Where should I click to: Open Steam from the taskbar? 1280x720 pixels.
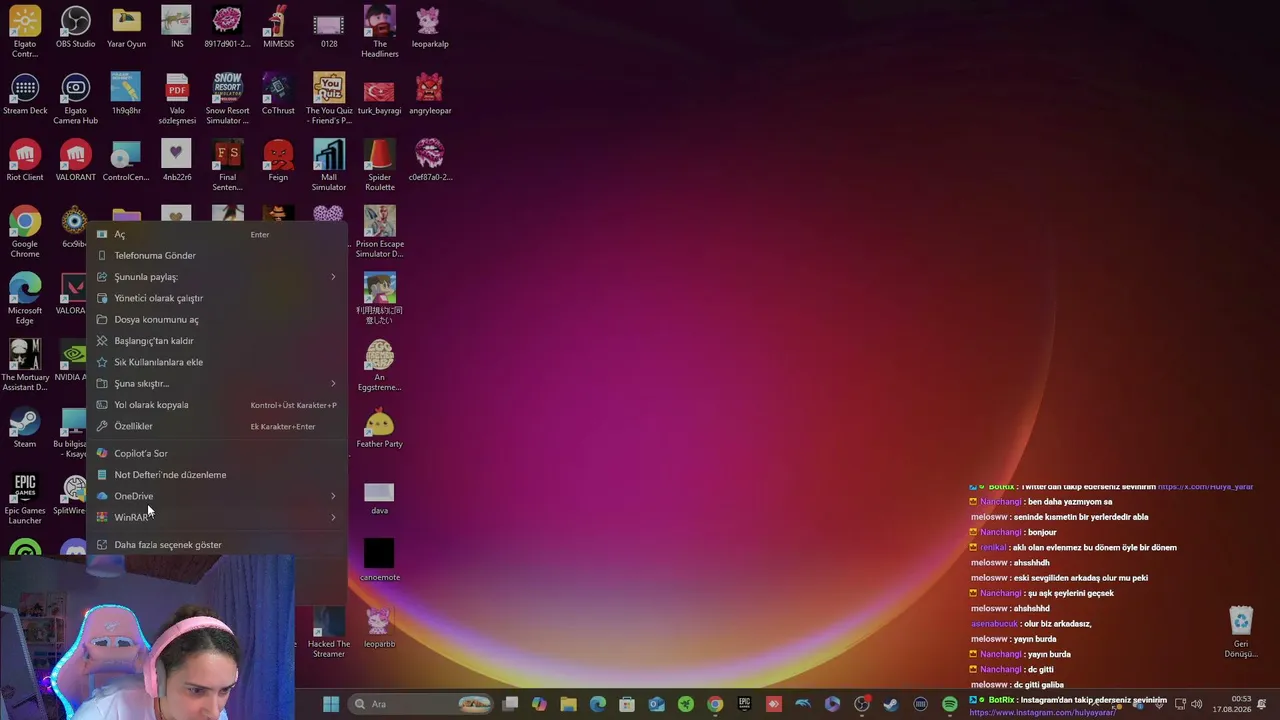tap(890, 704)
